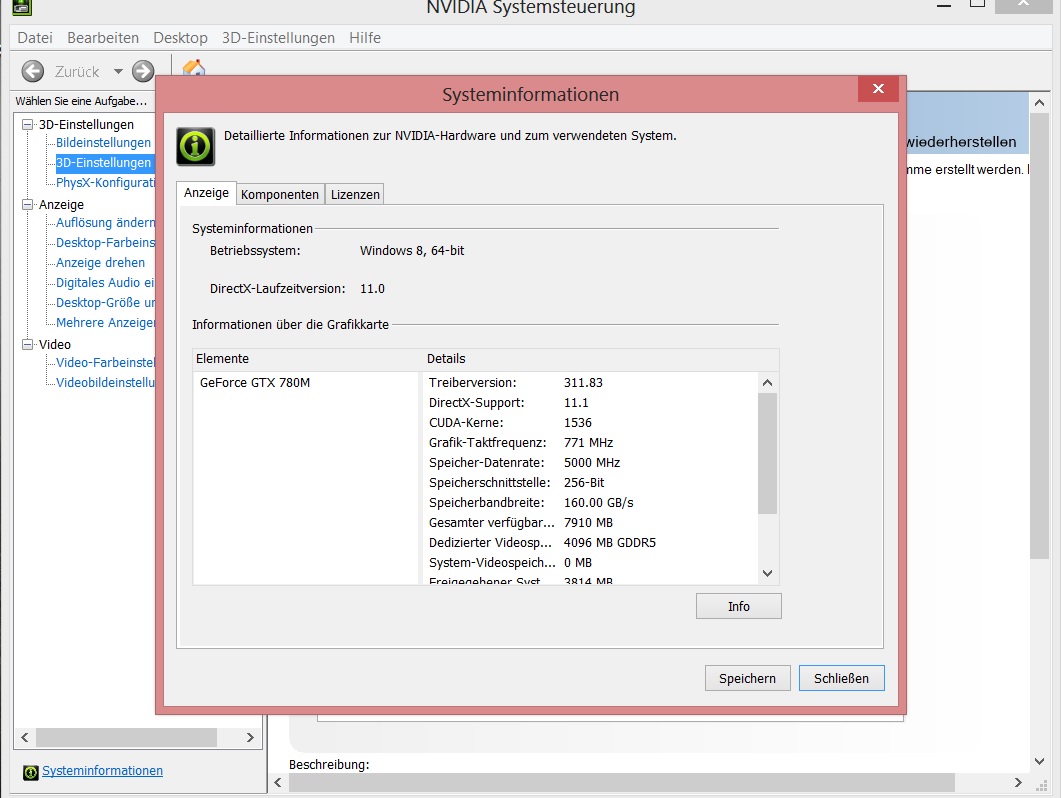Screen dimensions: 1061x798
Task: Collapse the 3D-Einstellungen tree node
Action: coord(28,124)
